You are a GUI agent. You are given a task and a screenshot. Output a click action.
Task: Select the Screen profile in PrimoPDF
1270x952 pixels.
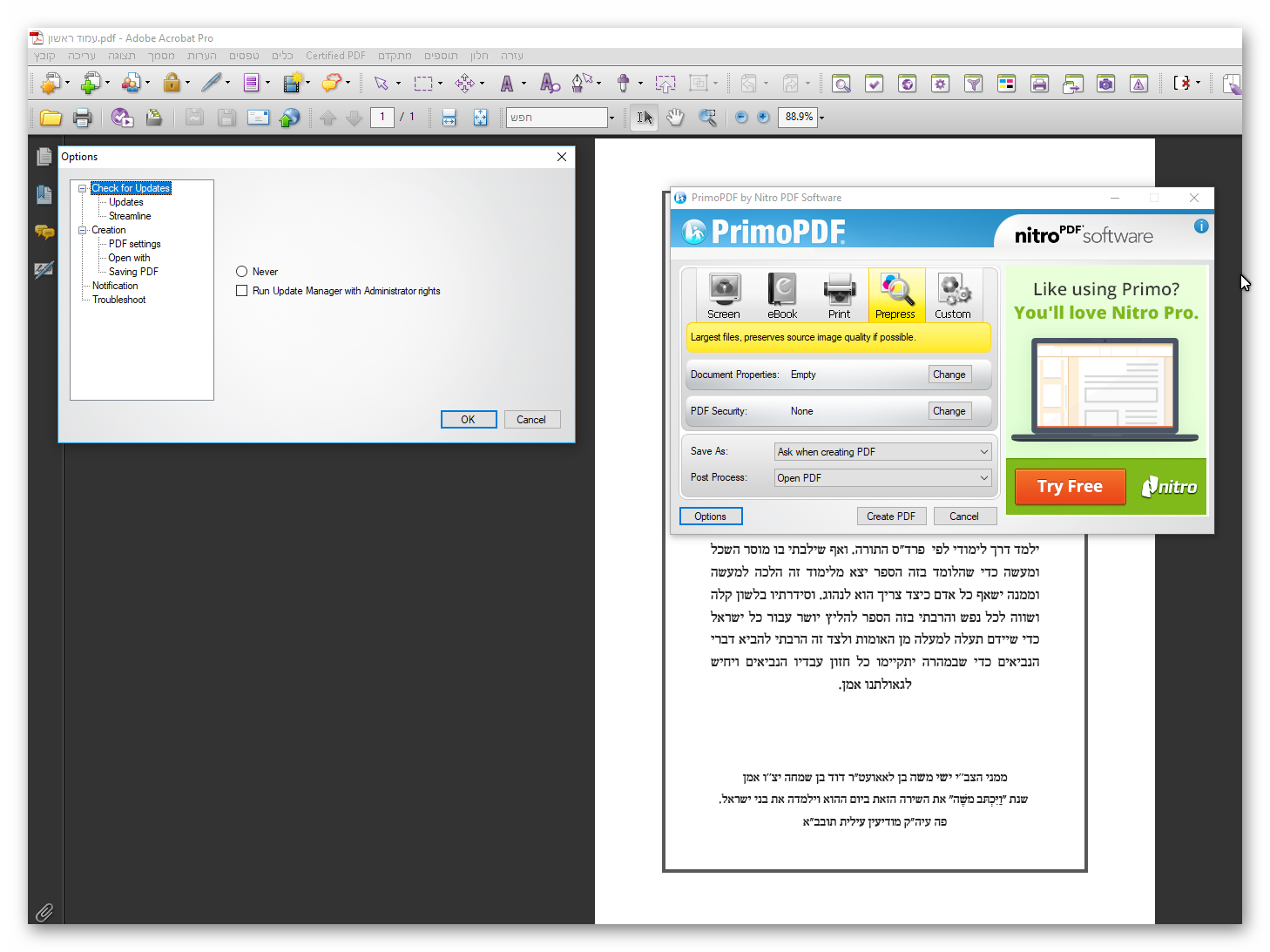point(724,295)
